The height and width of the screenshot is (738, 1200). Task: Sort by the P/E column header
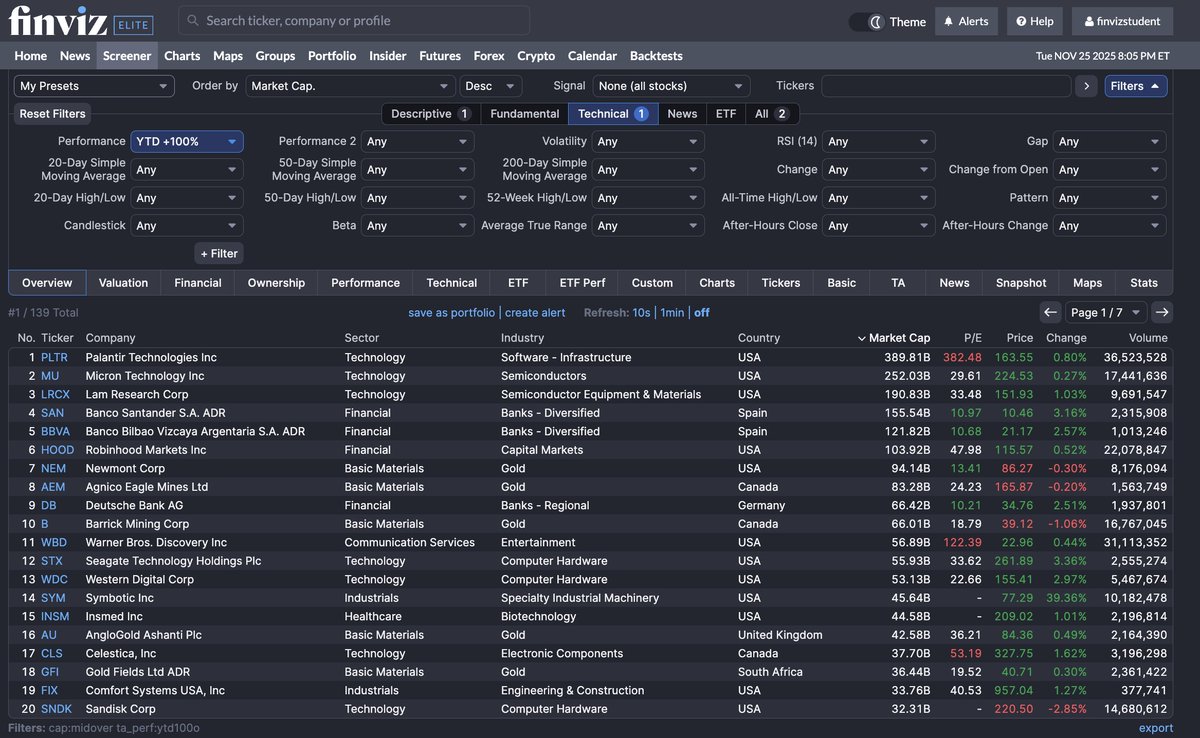point(973,338)
